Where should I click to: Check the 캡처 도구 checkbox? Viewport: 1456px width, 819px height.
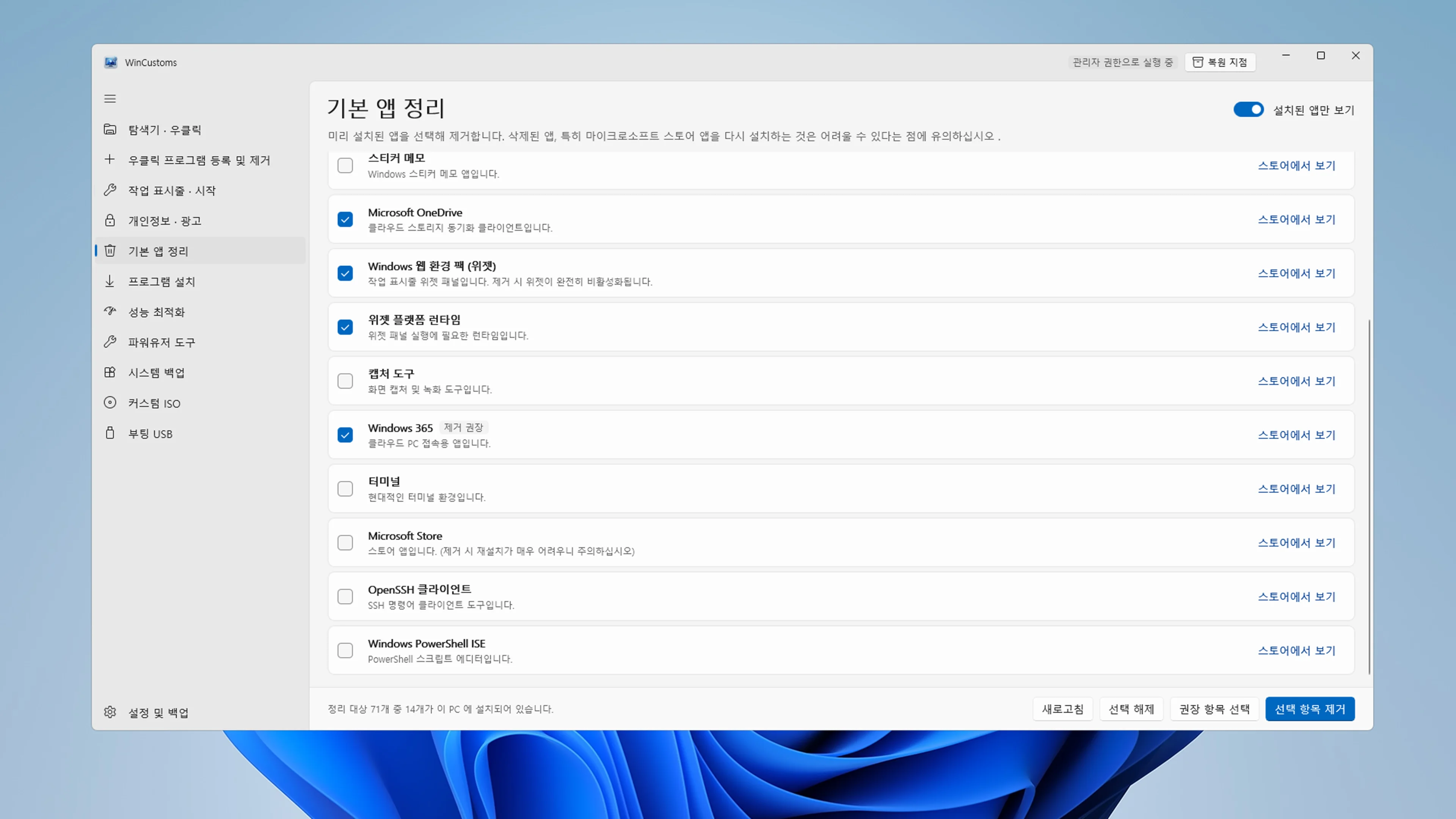click(x=345, y=381)
